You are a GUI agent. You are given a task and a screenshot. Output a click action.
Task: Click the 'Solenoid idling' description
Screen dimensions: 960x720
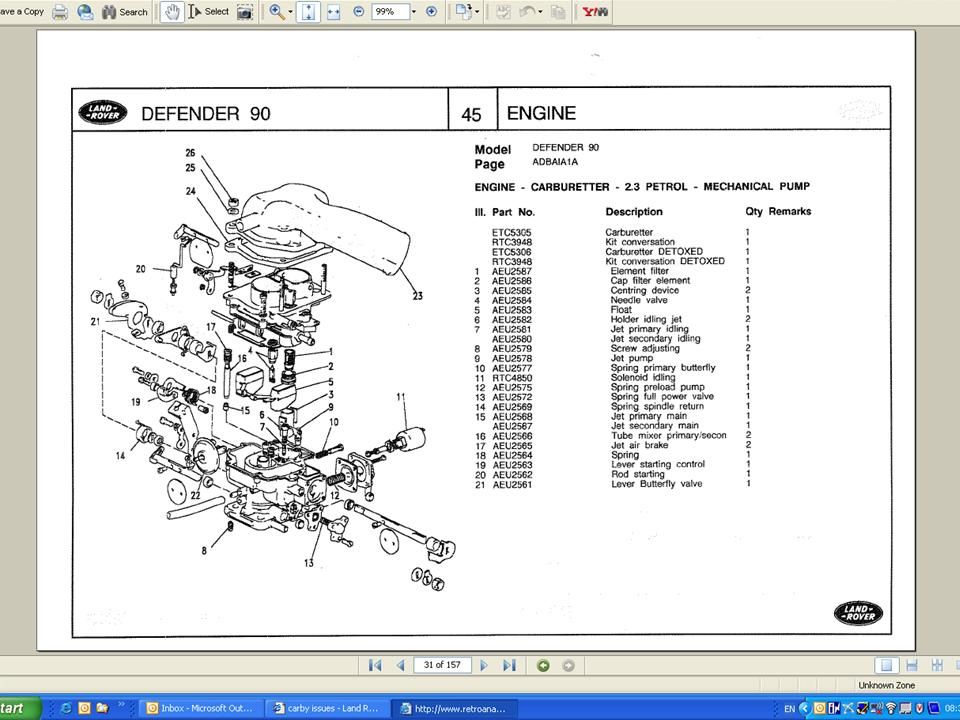pos(643,378)
